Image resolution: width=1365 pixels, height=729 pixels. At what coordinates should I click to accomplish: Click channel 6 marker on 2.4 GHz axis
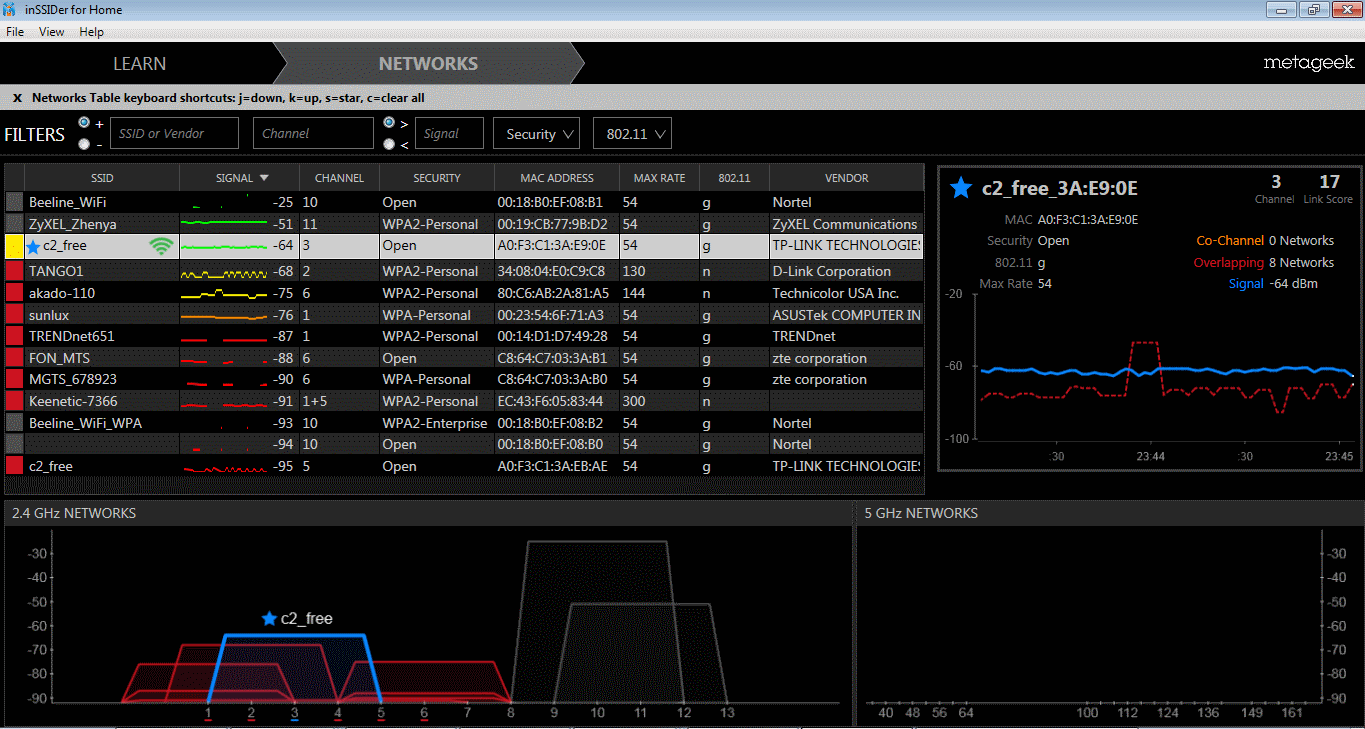(424, 713)
